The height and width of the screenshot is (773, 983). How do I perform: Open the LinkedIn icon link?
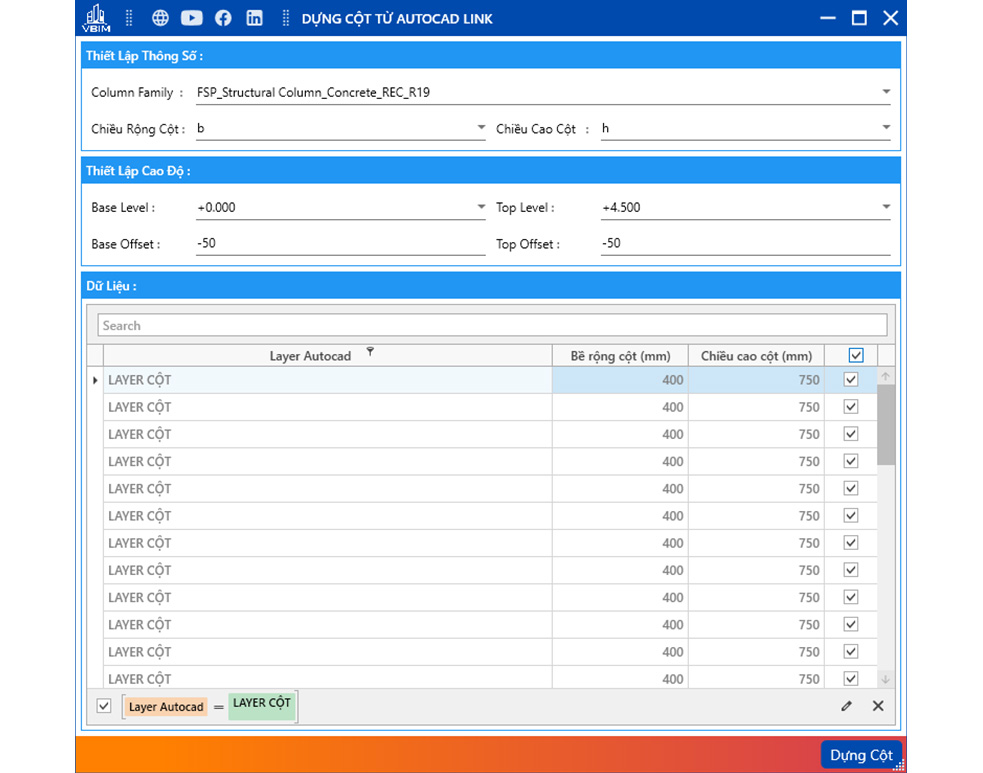point(255,18)
